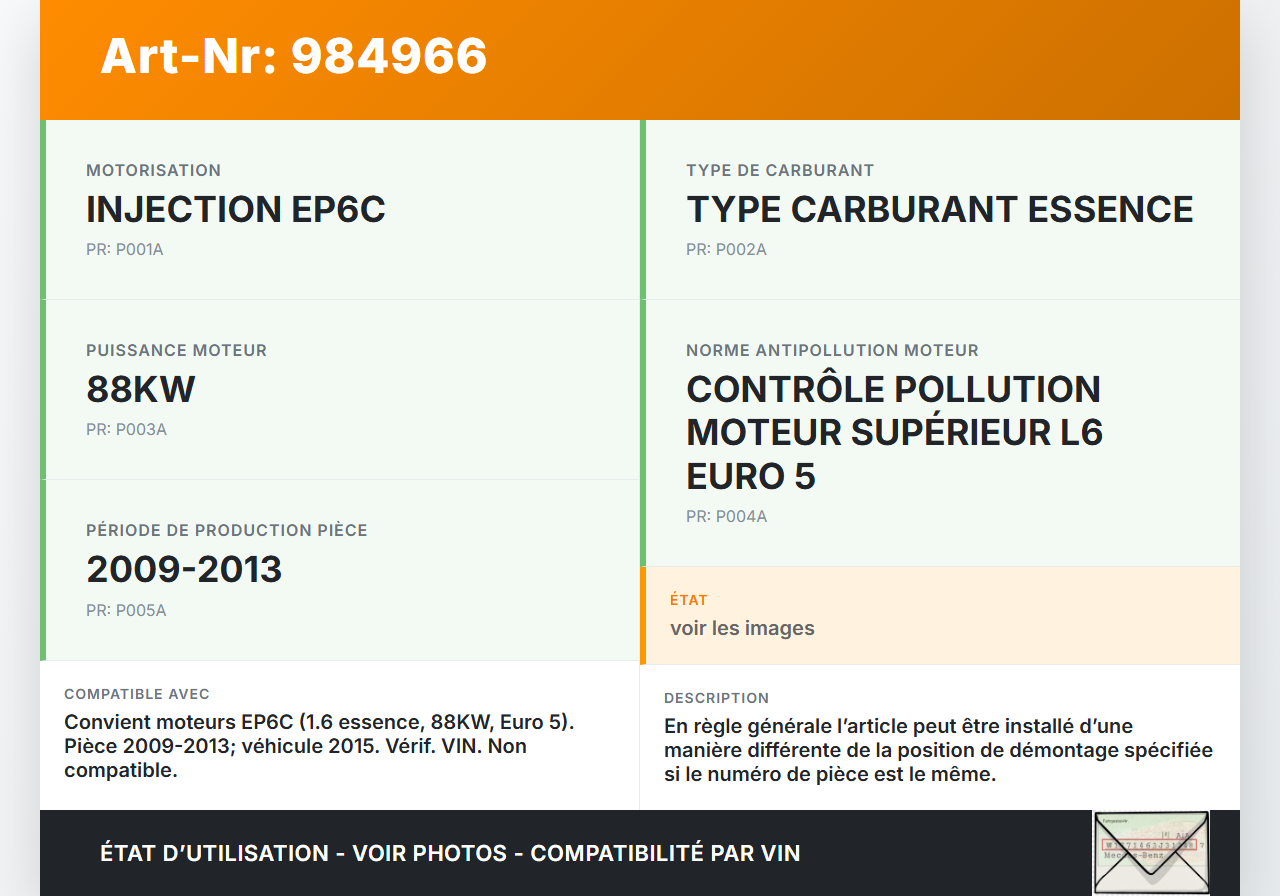
Task: Click "voir les images" in the État box
Action: [742, 628]
